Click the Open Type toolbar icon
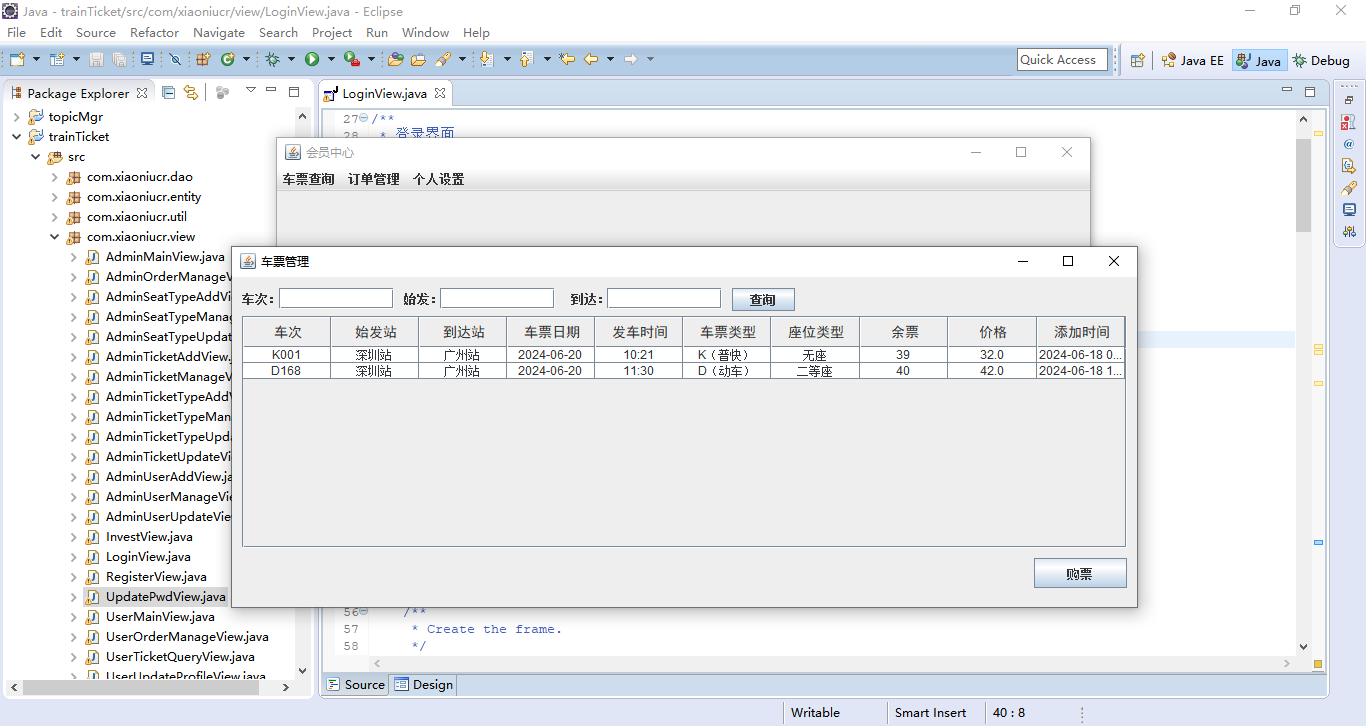Viewport: 1366px width, 726px height. pos(396,60)
